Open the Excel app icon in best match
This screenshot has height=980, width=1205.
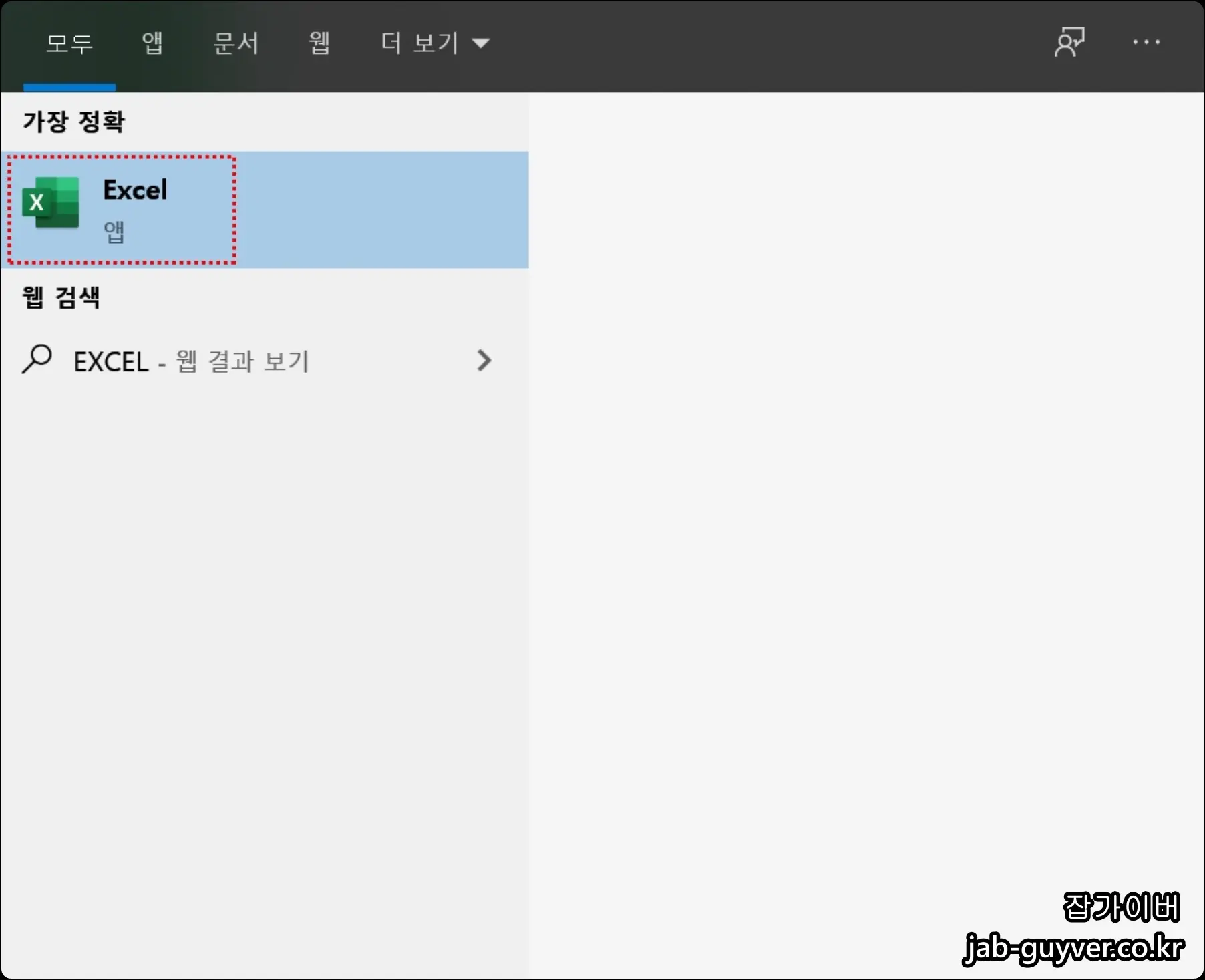click(51, 202)
